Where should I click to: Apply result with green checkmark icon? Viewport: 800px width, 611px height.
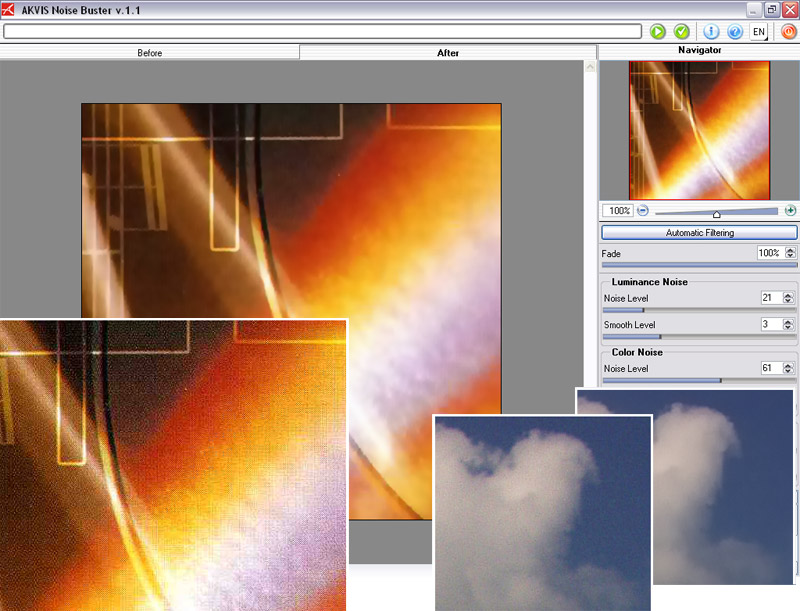coord(682,32)
